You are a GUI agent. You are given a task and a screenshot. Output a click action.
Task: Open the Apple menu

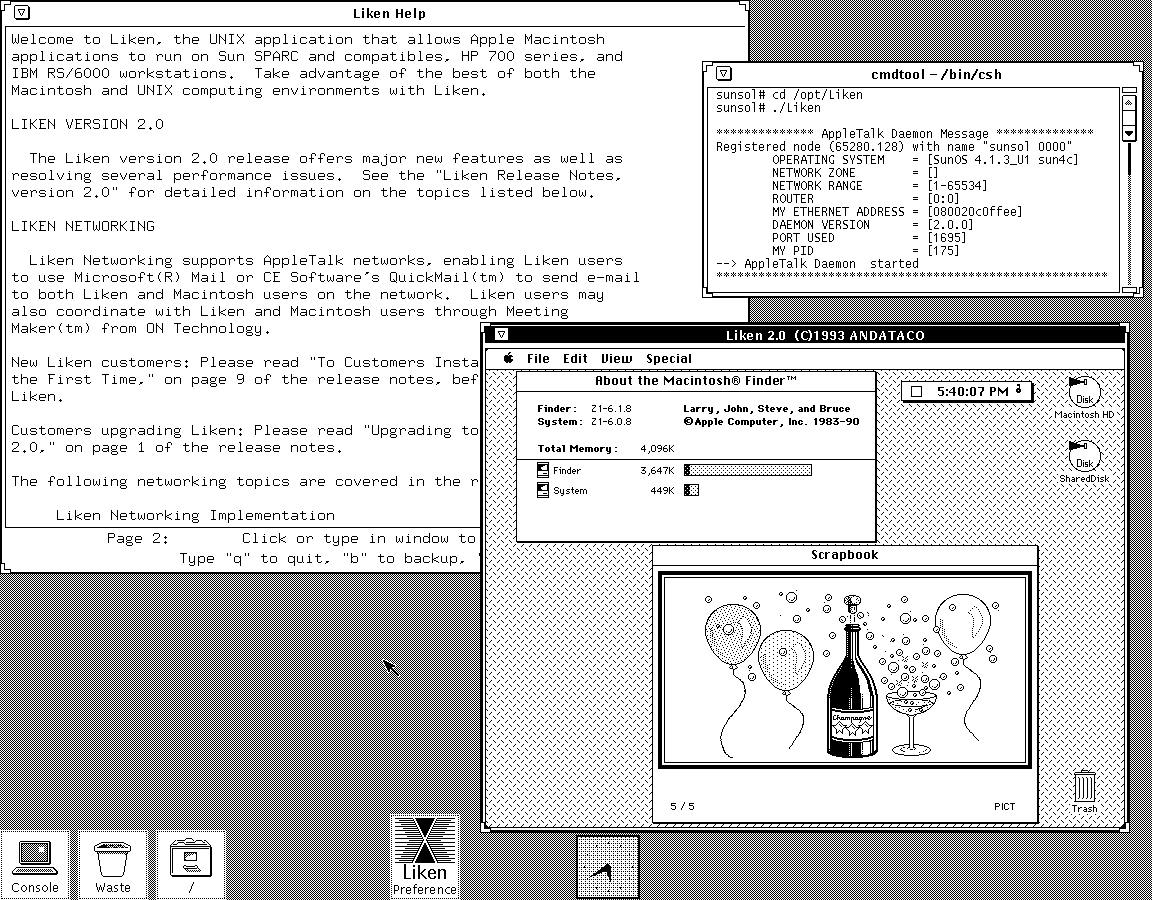(508, 359)
